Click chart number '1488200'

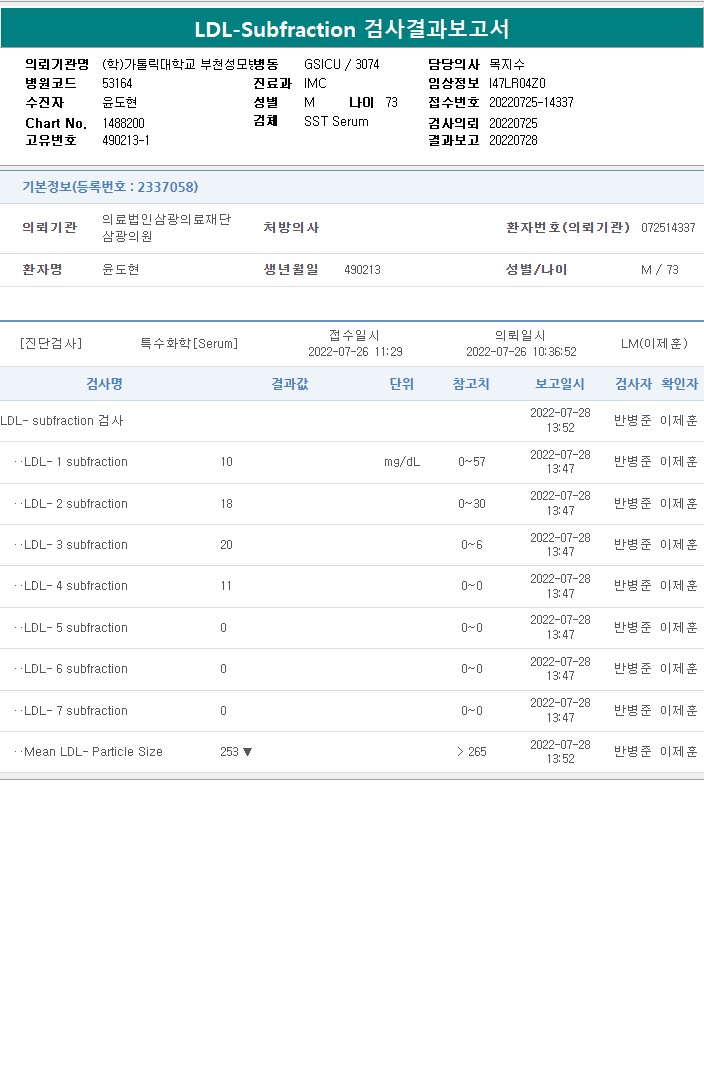click(x=123, y=124)
